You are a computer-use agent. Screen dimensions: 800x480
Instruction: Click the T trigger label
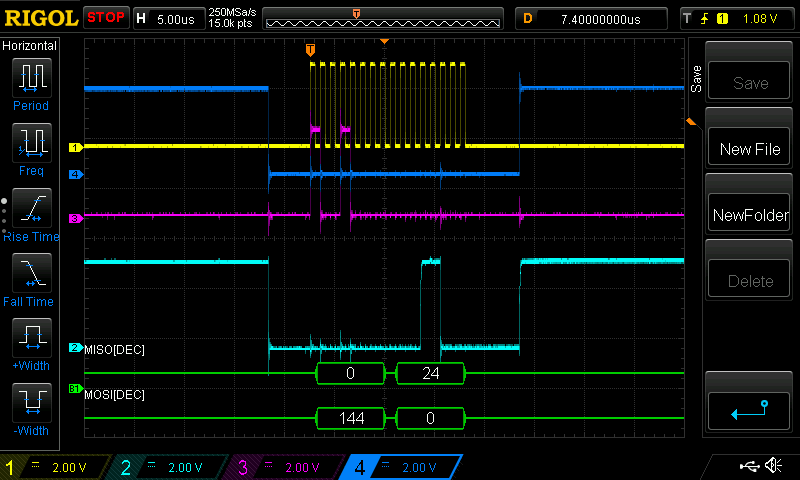click(x=687, y=19)
